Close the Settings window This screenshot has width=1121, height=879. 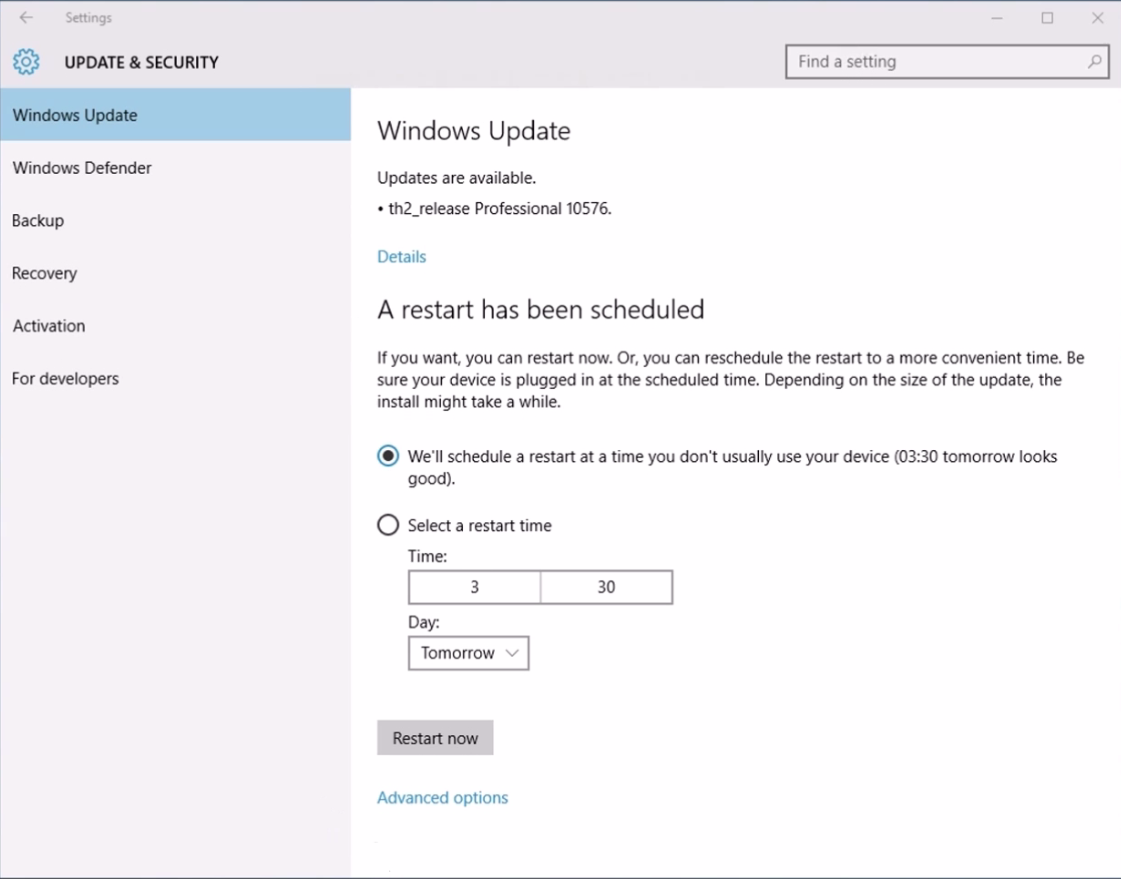1097,18
